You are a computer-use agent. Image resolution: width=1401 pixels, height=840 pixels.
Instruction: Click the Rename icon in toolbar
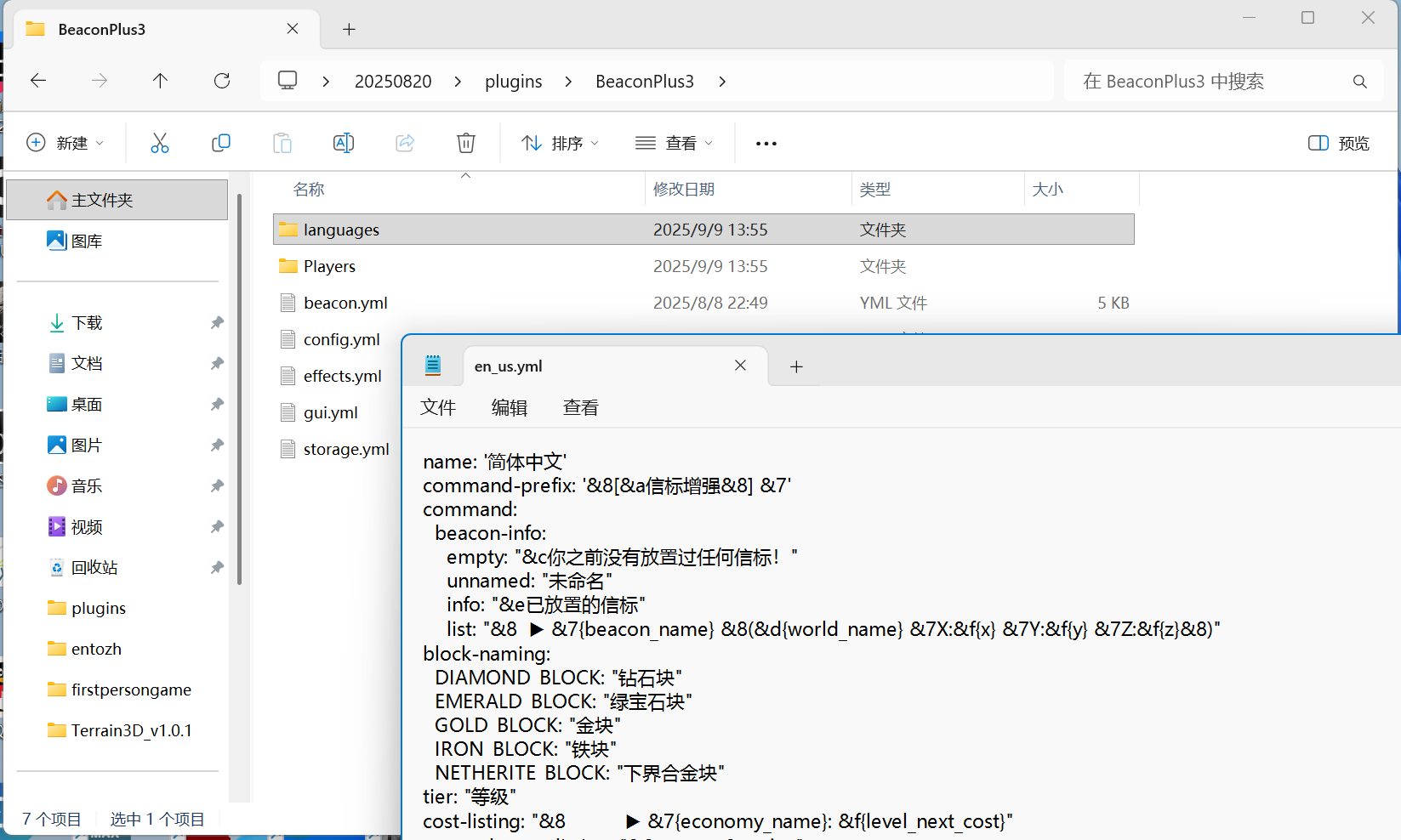tap(344, 143)
